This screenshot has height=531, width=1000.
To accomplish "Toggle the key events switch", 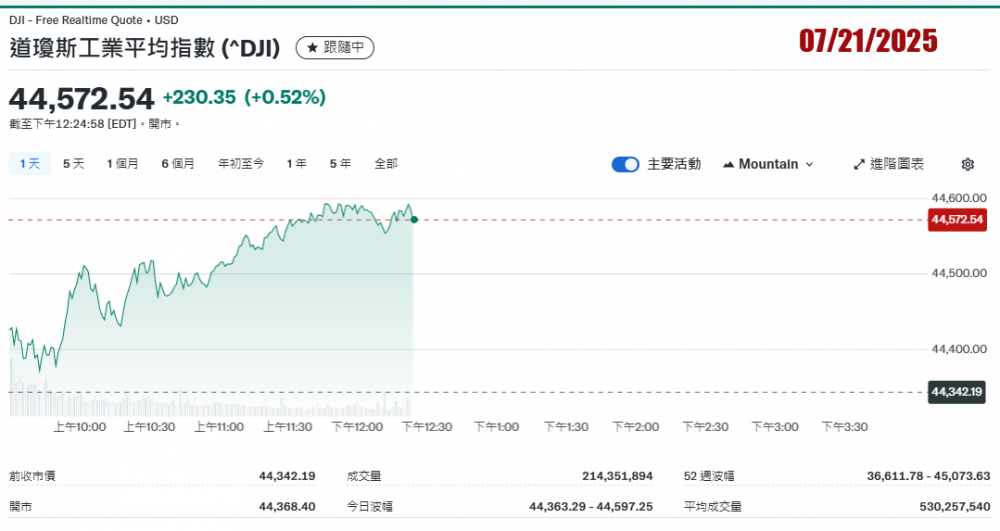I will tap(625, 164).
